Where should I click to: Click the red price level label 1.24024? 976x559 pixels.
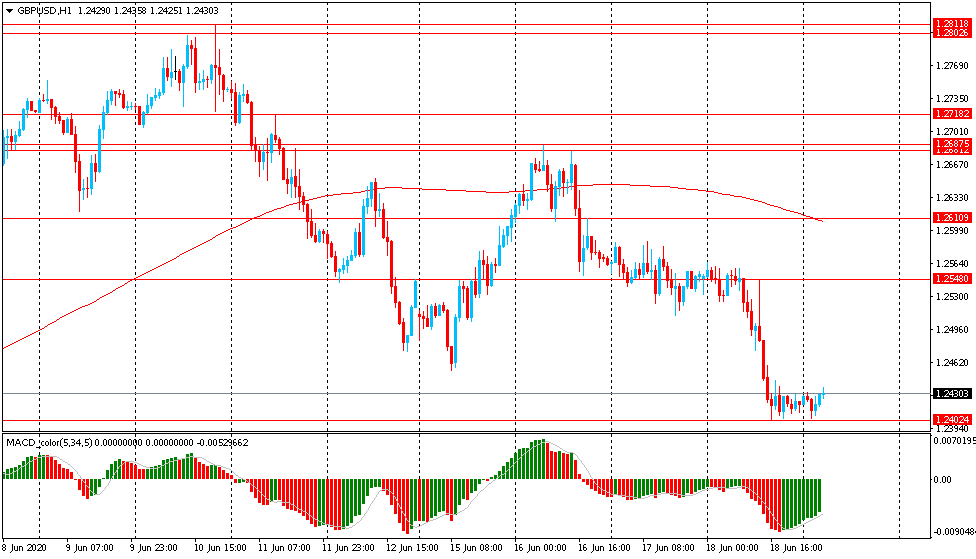(952, 420)
